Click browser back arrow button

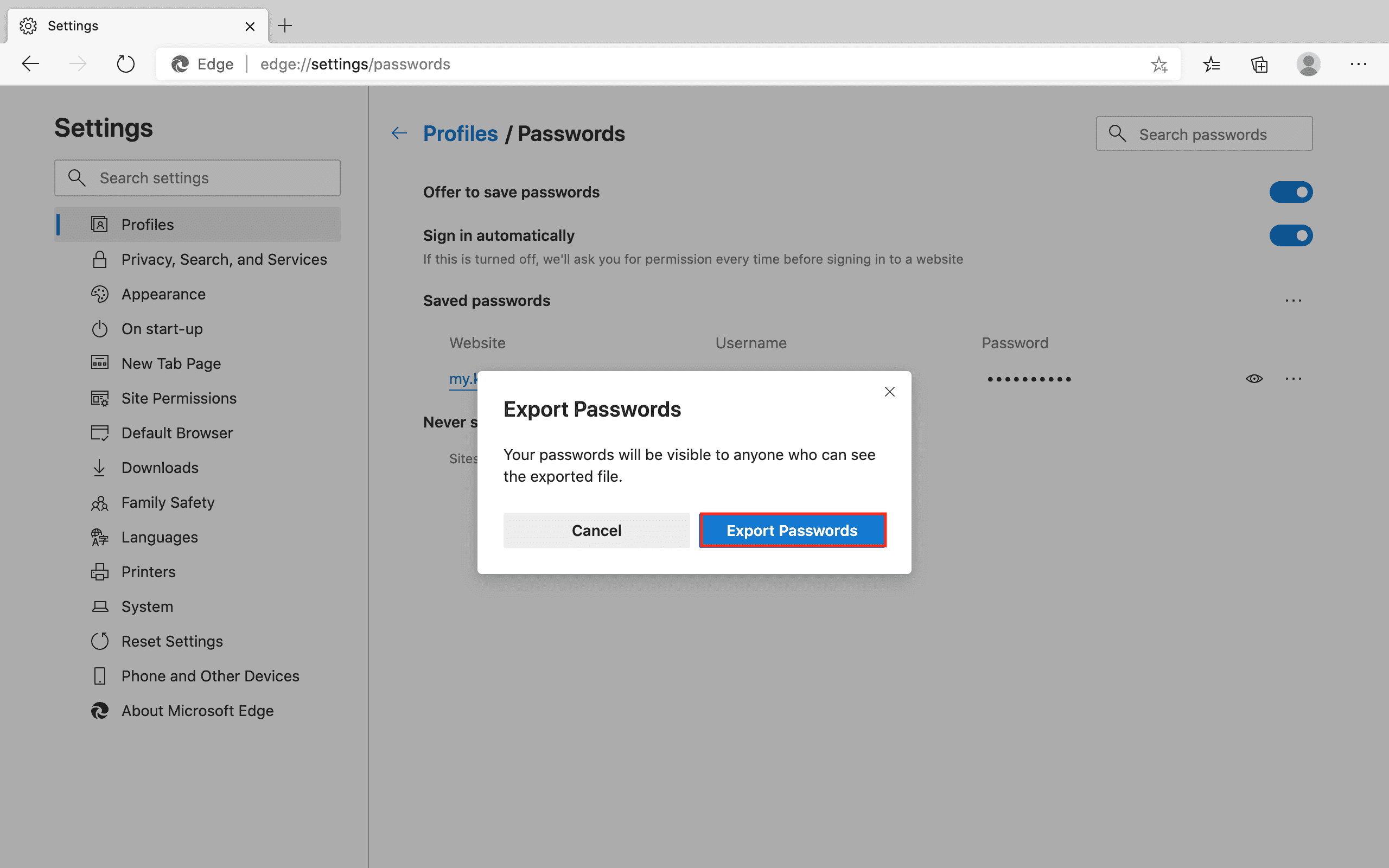click(x=30, y=65)
